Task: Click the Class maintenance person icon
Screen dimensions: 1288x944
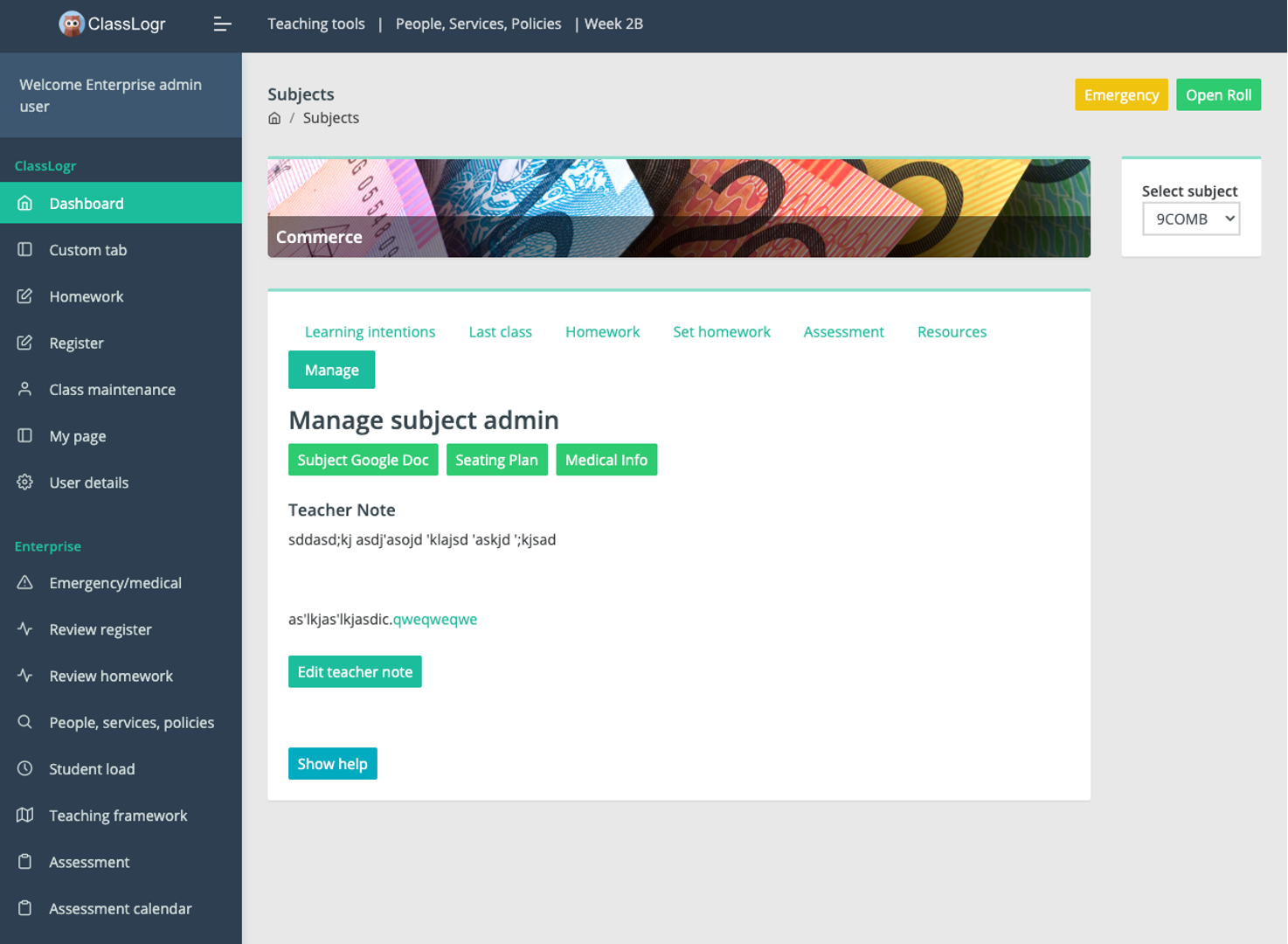Action: pos(25,389)
